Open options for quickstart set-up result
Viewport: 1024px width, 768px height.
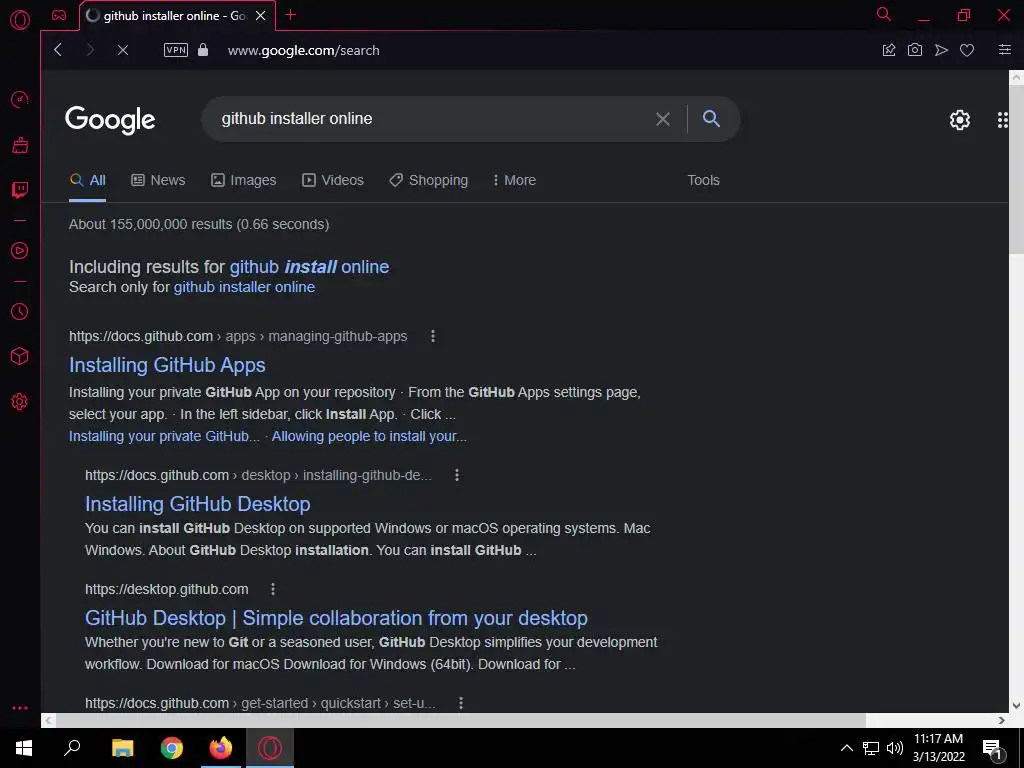461,703
